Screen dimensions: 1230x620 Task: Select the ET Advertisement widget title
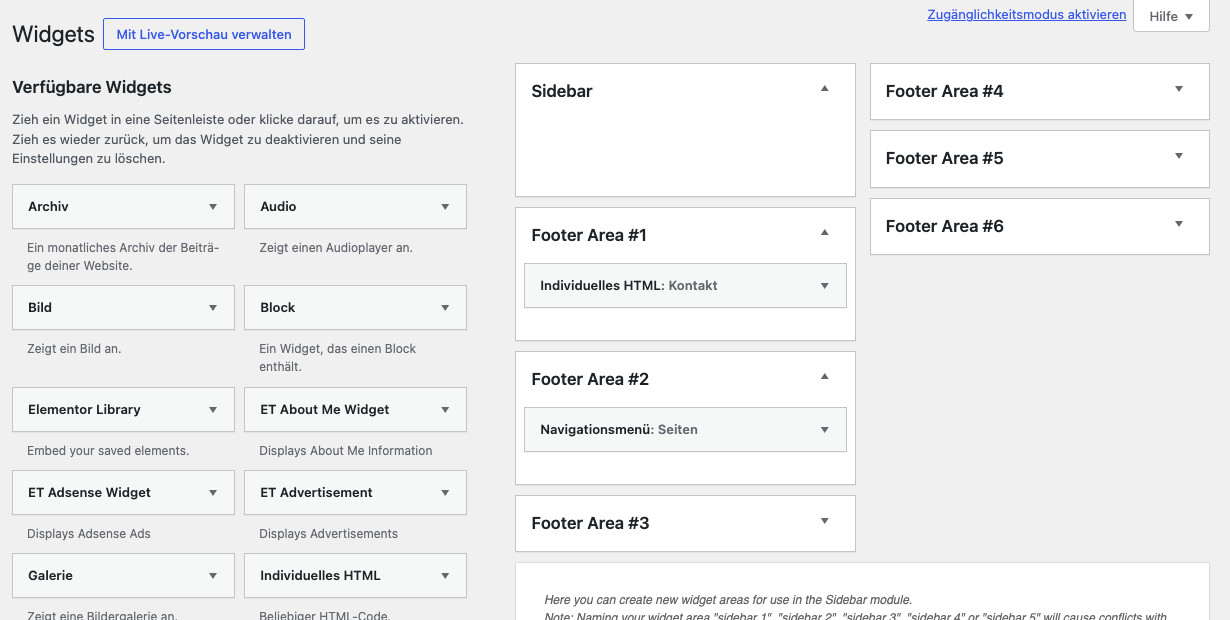[317, 492]
